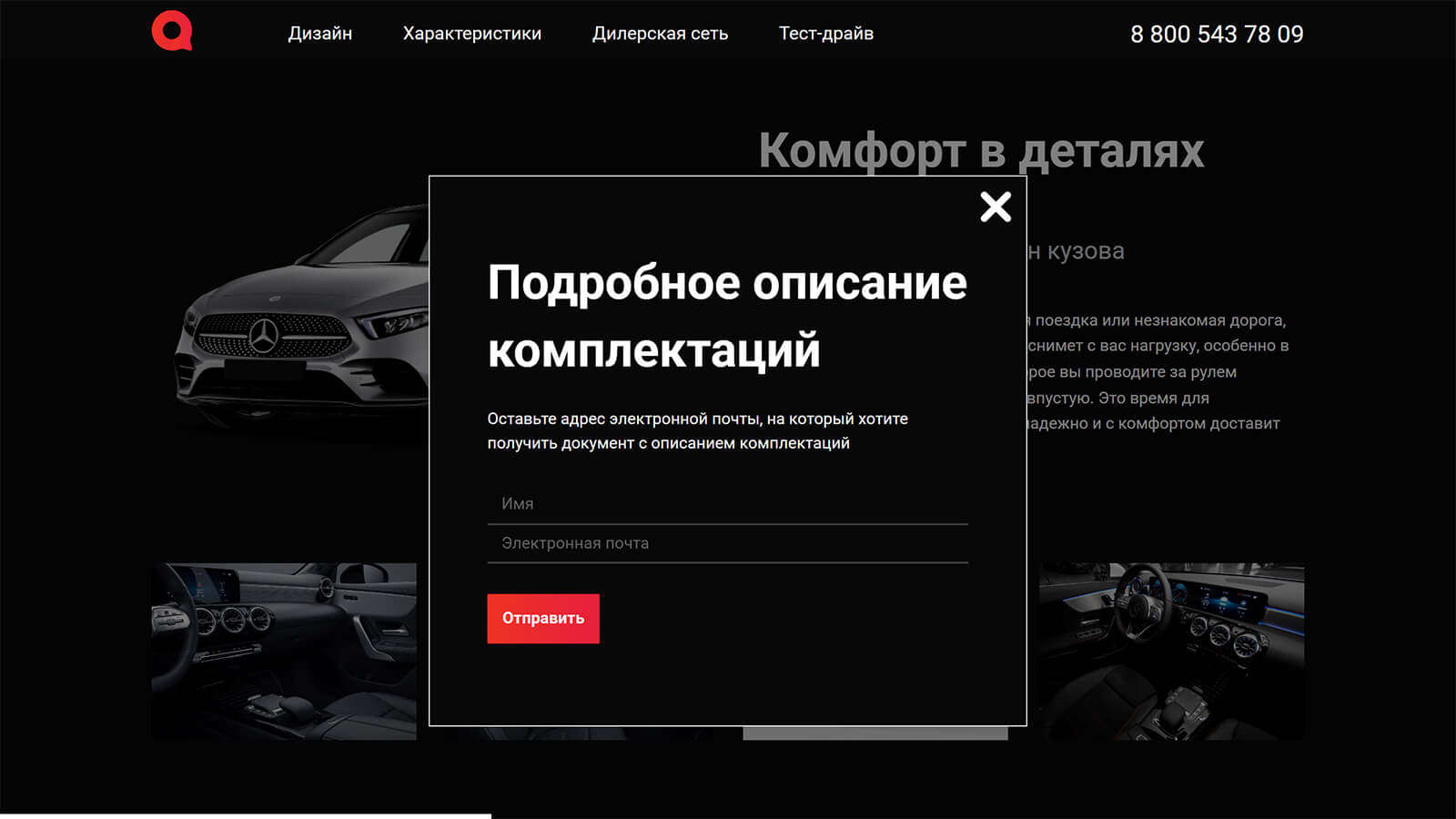Open the left interior dashboard thumbnail

[284, 652]
